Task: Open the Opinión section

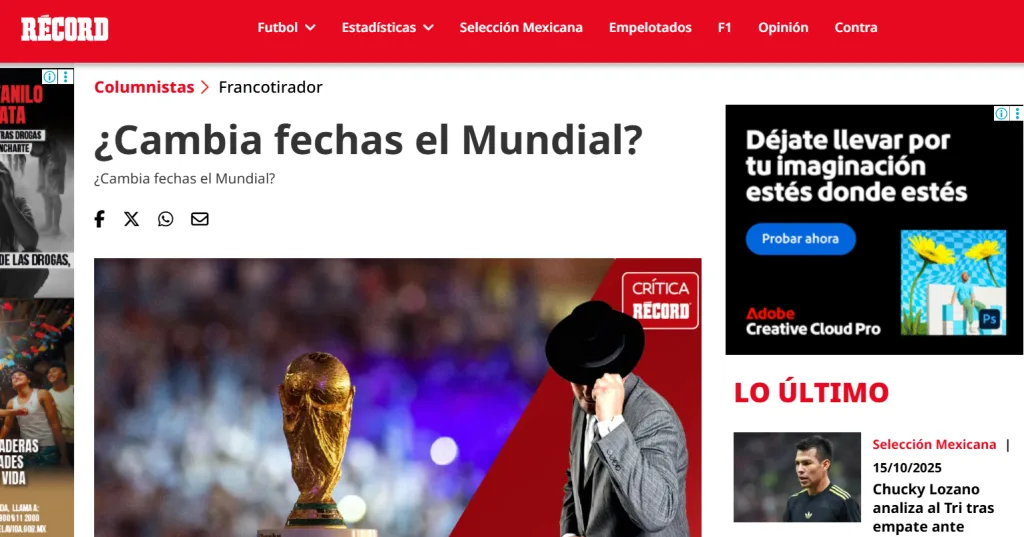Action: pos(783,27)
